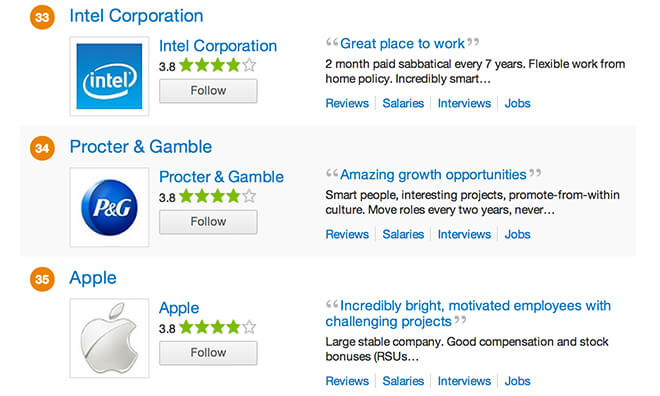Screen dimensions: 660x396
Task: Open "Incredibly bright, motivated employees" review
Action: click(x=468, y=313)
